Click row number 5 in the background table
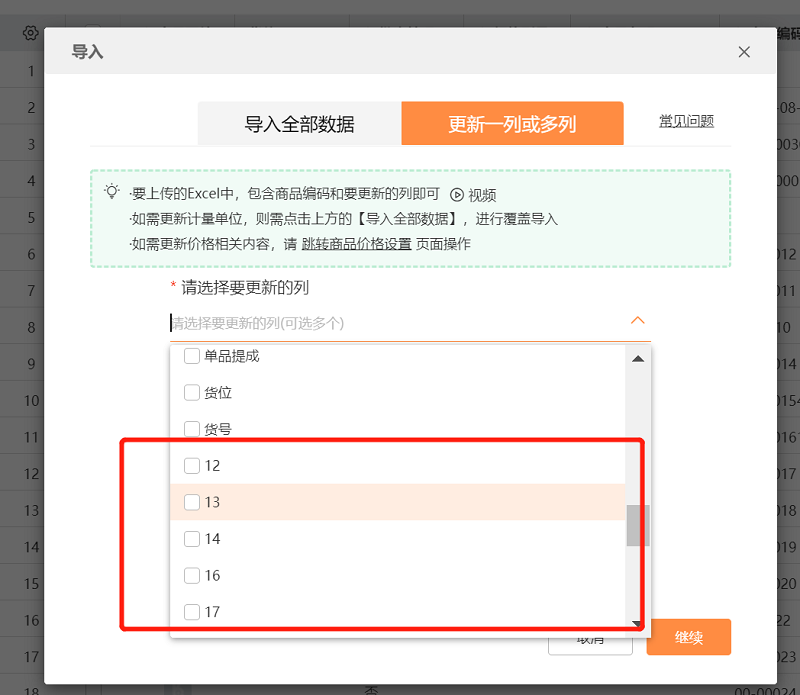Image resolution: width=800 pixels, height=695 pixels. point(31,217)
